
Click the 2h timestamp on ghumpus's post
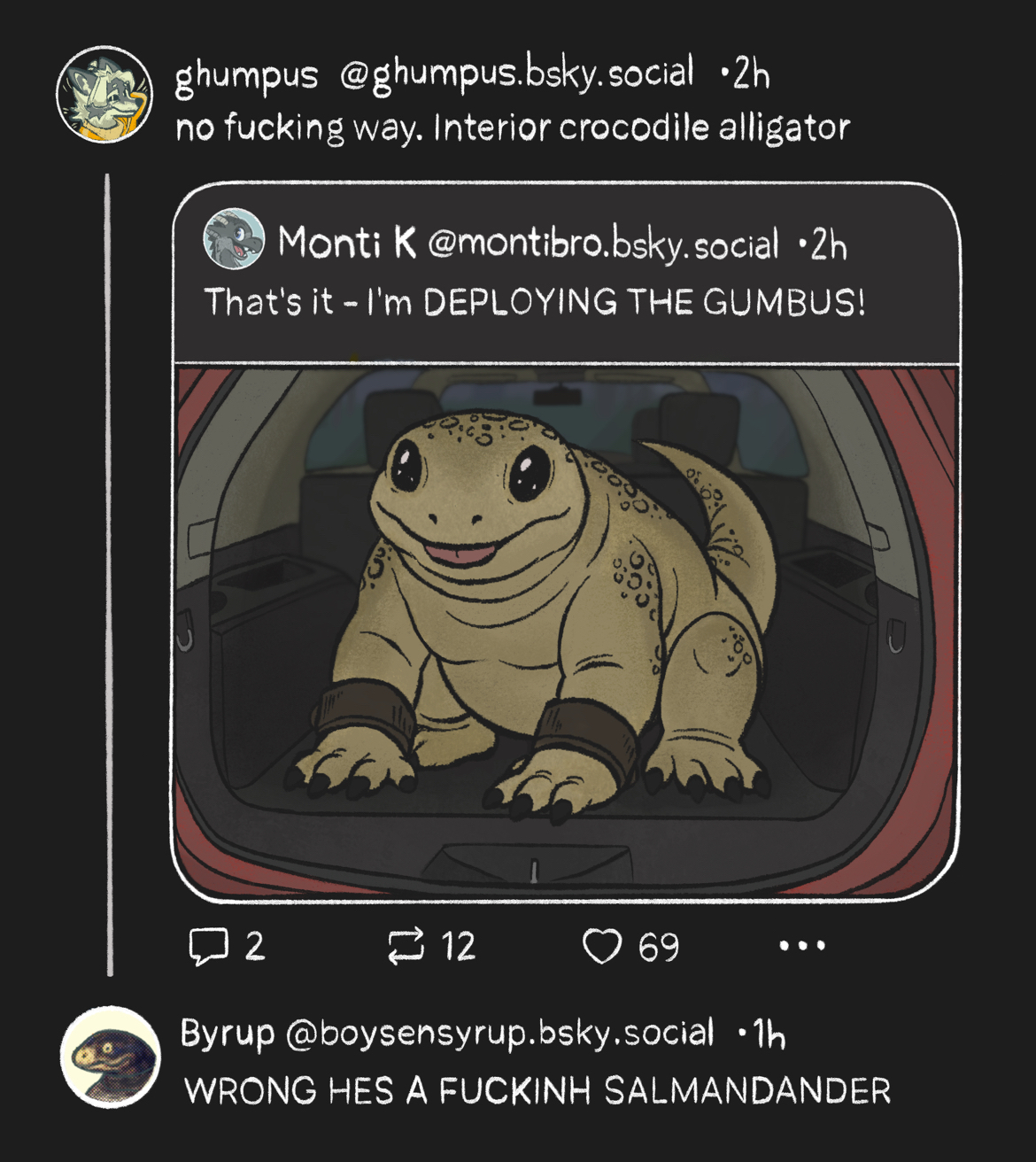coord(751,75)
